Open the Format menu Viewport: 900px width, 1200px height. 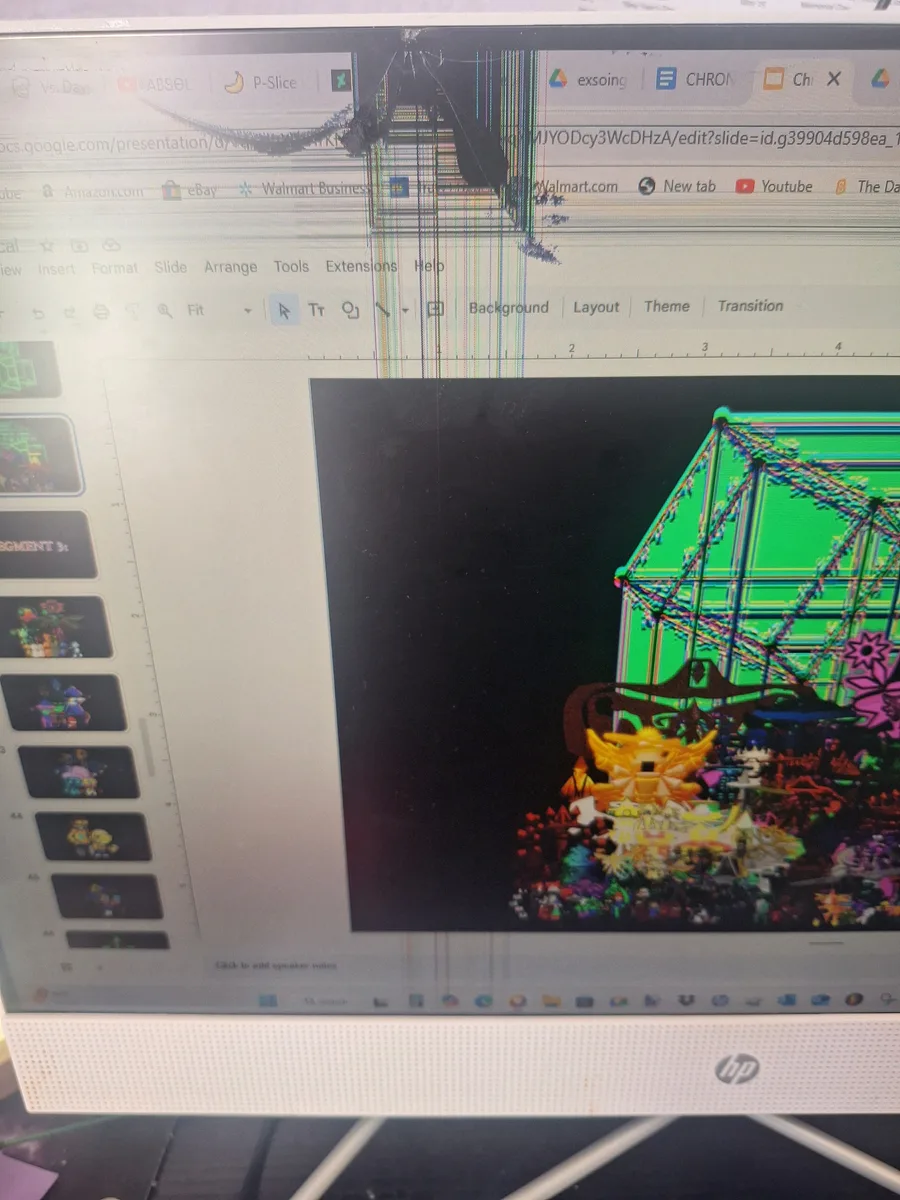pos(114,268)
